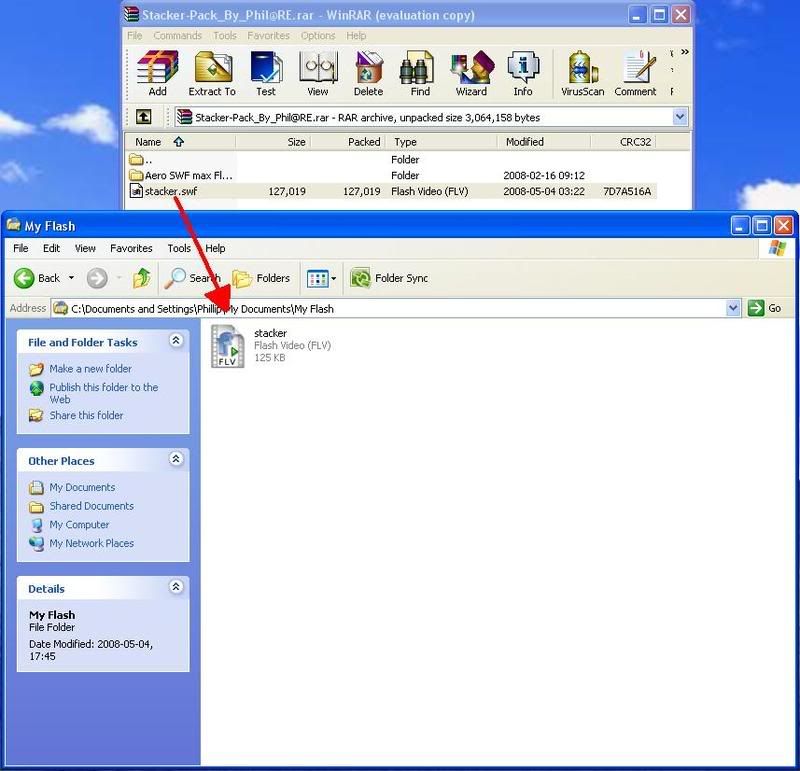Viewport: 800px width, 771px height.
Task: Click the Add icon in WinRAR toolbar
Action: click(157, 73)
